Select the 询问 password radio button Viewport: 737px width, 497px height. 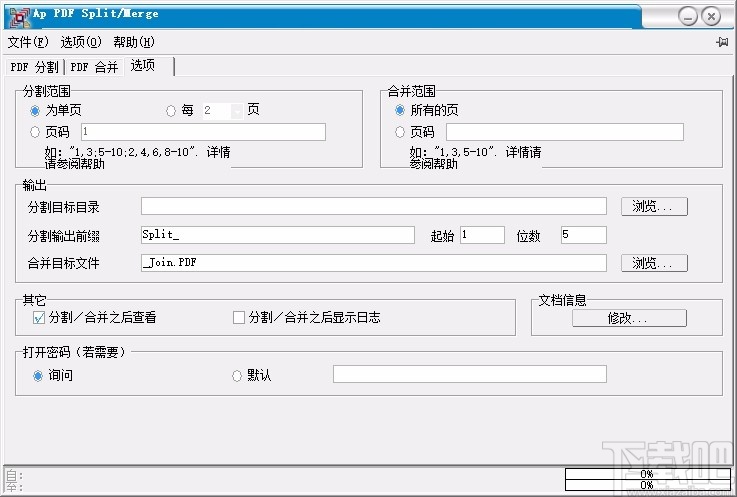[38, 376]
